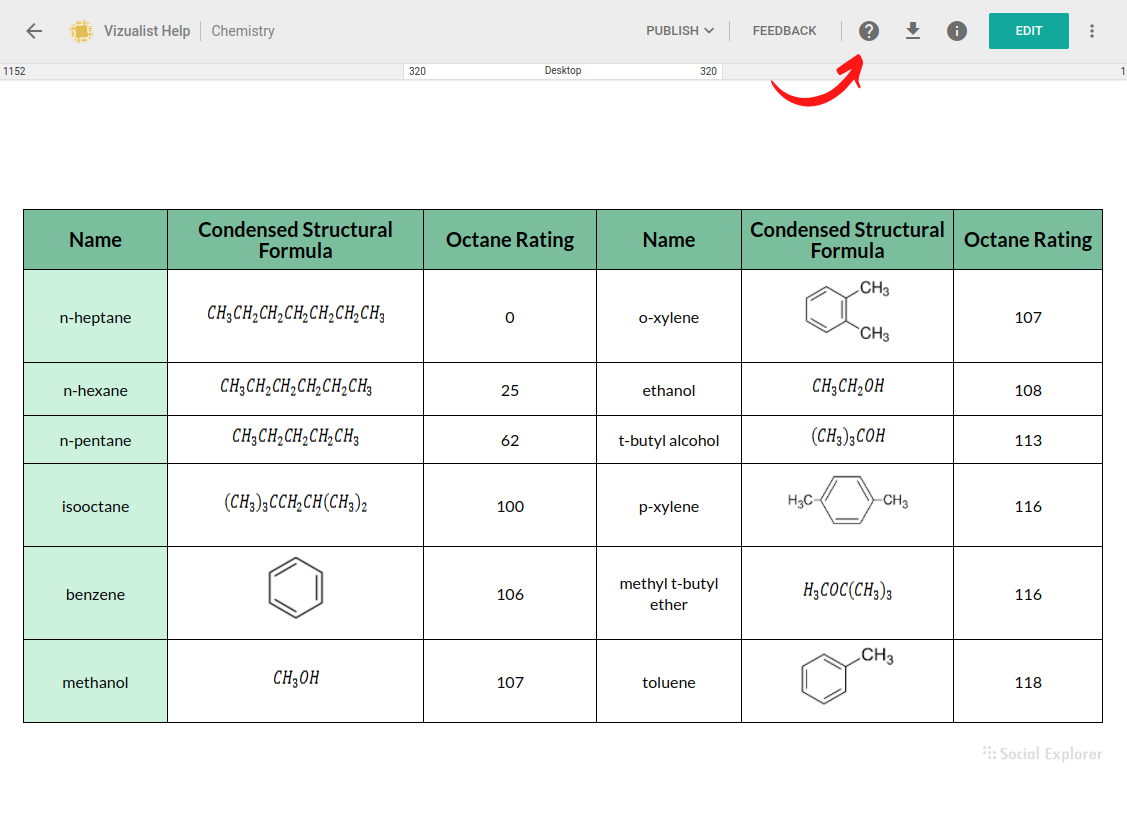Click octane rating 106 for benzene
The image size is (1127, 813).
coord(510,594)
